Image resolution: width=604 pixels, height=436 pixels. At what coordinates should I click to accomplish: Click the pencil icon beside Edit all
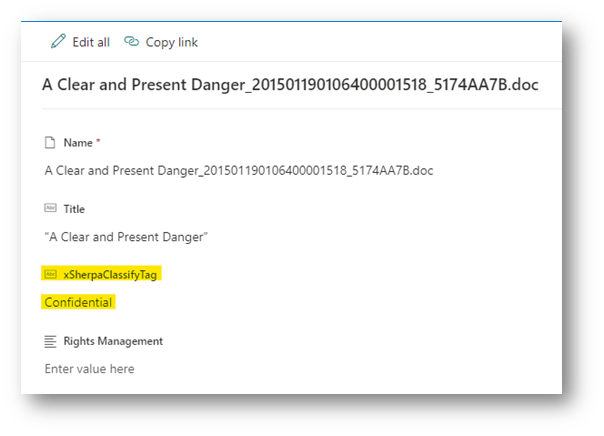(x=58, y=42)
